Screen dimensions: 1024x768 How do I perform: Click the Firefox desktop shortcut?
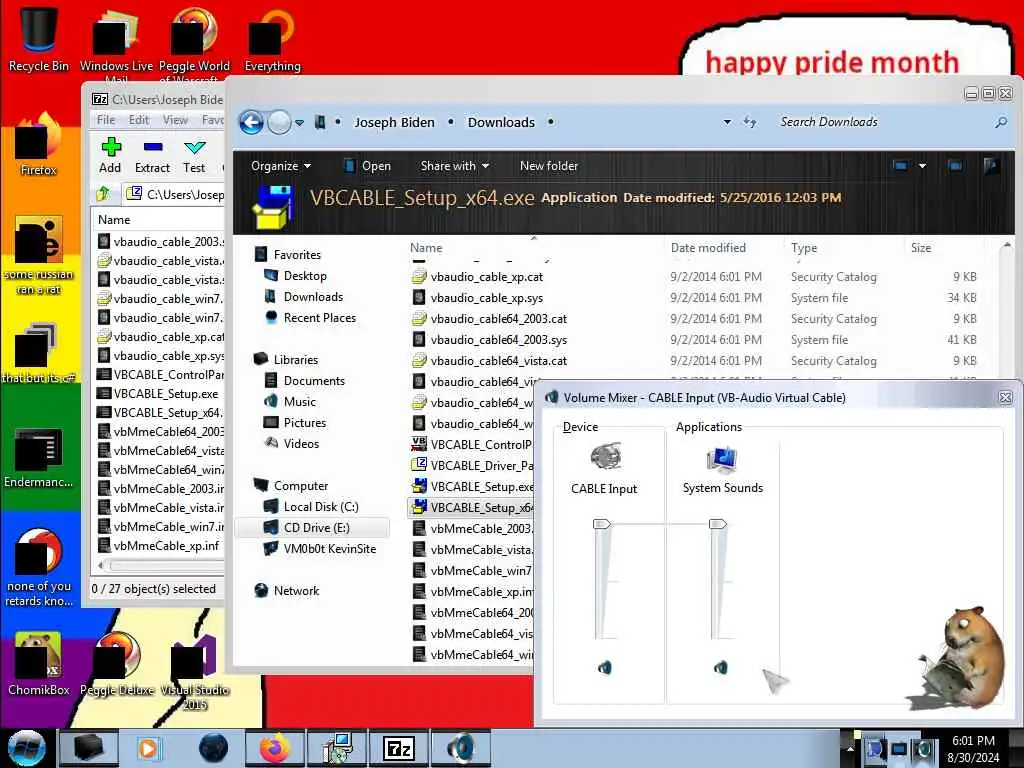[x=39, y=145]
